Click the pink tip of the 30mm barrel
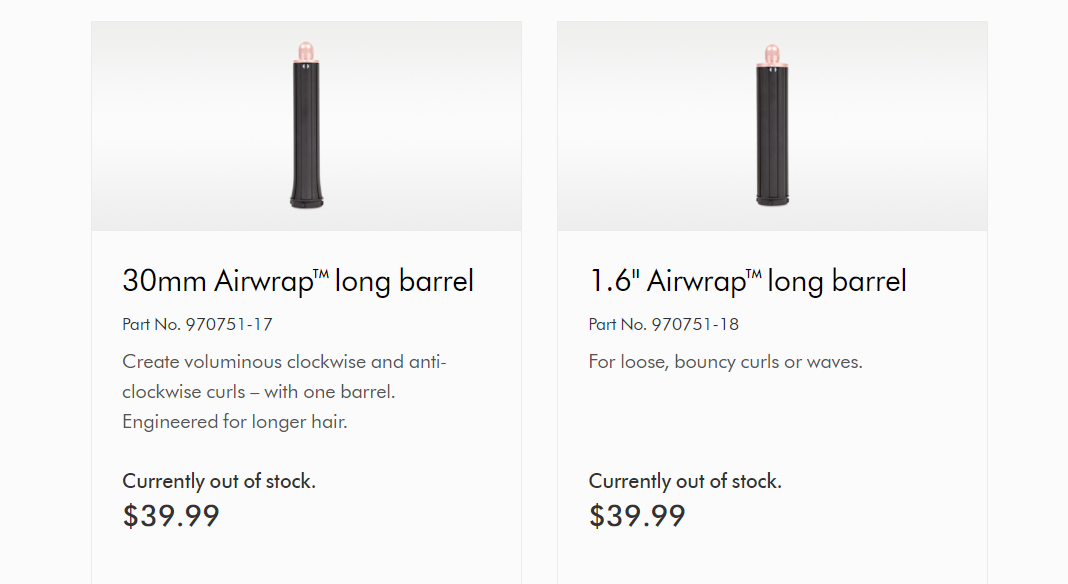Screen dimensions: 1068x584 point(306,51)
